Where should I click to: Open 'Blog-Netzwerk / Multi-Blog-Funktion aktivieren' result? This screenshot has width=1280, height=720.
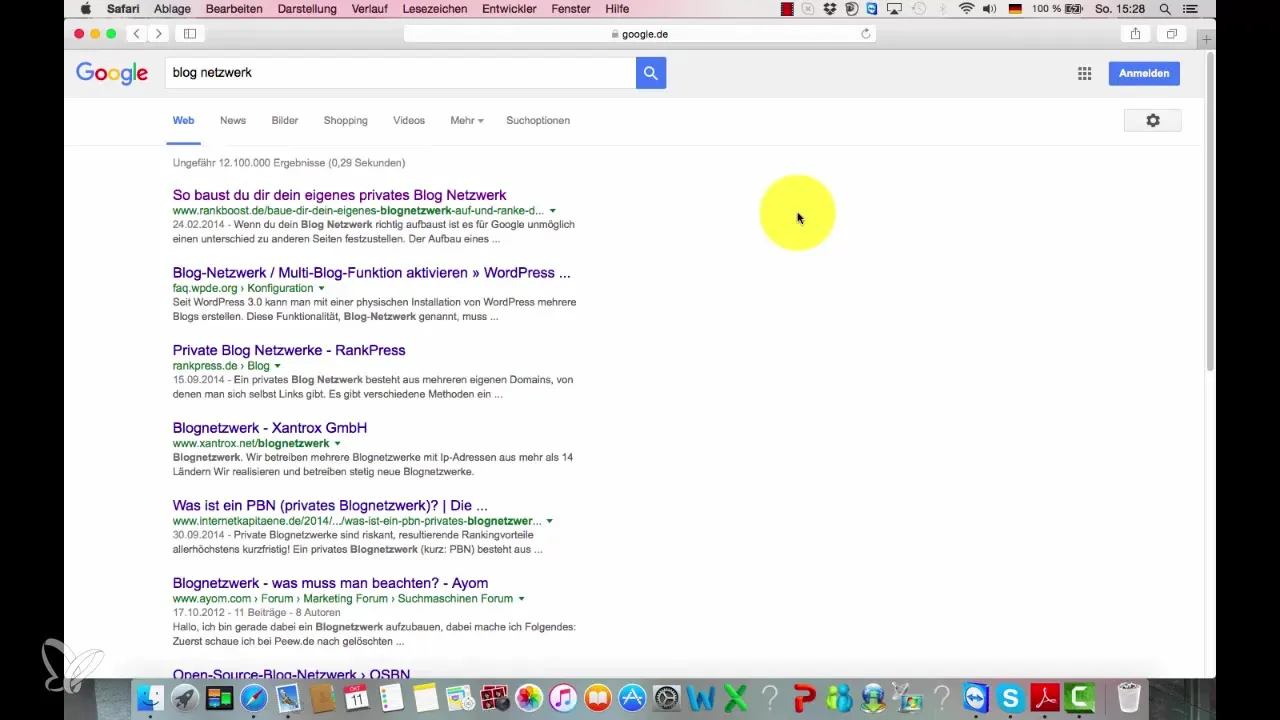click(371, 272)
